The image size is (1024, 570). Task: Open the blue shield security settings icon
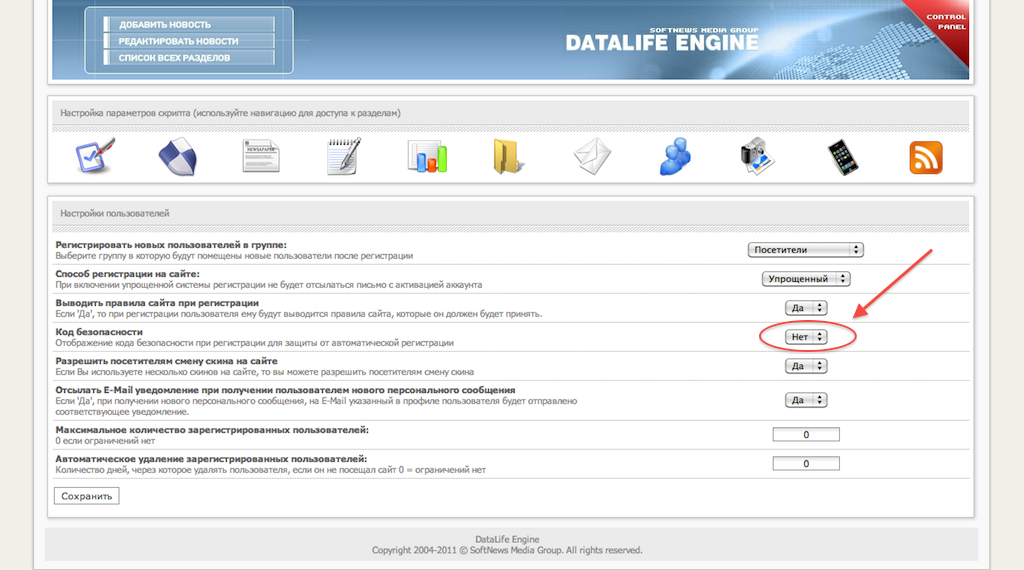pos(178,157)
